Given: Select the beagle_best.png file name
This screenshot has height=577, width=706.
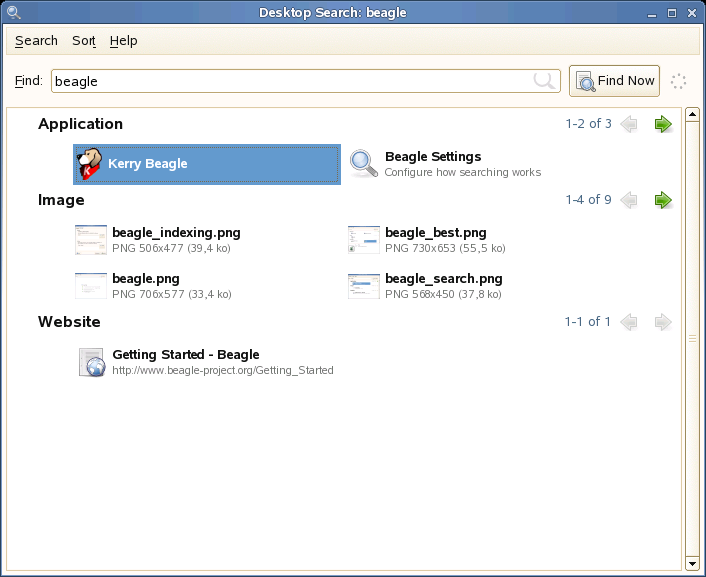Looking at the screenshot, I should [435, 233].
